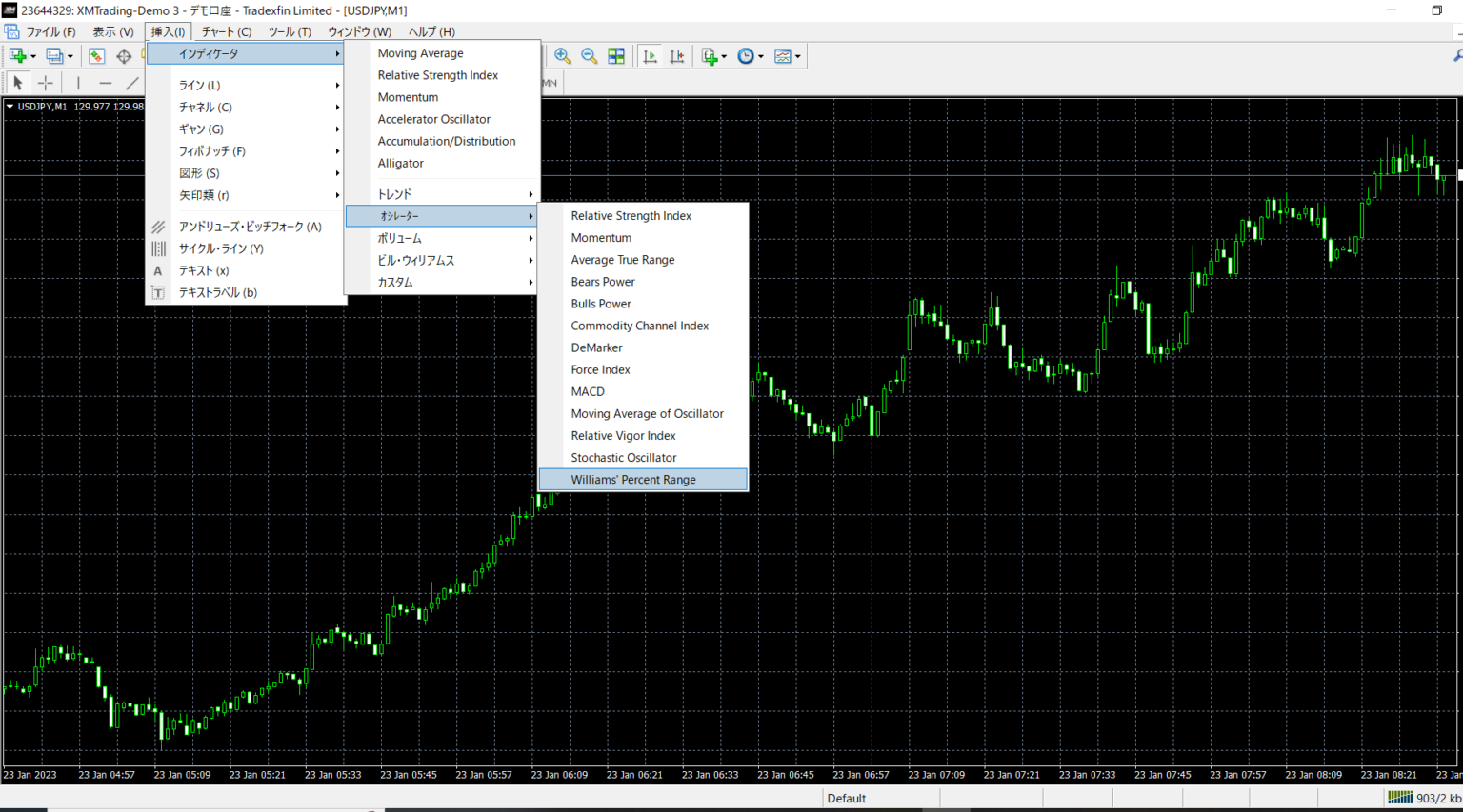Viewport: 1463px width, 812px height.
Task: Select the horizontal line drawing tool
Action: pos(105,83)
